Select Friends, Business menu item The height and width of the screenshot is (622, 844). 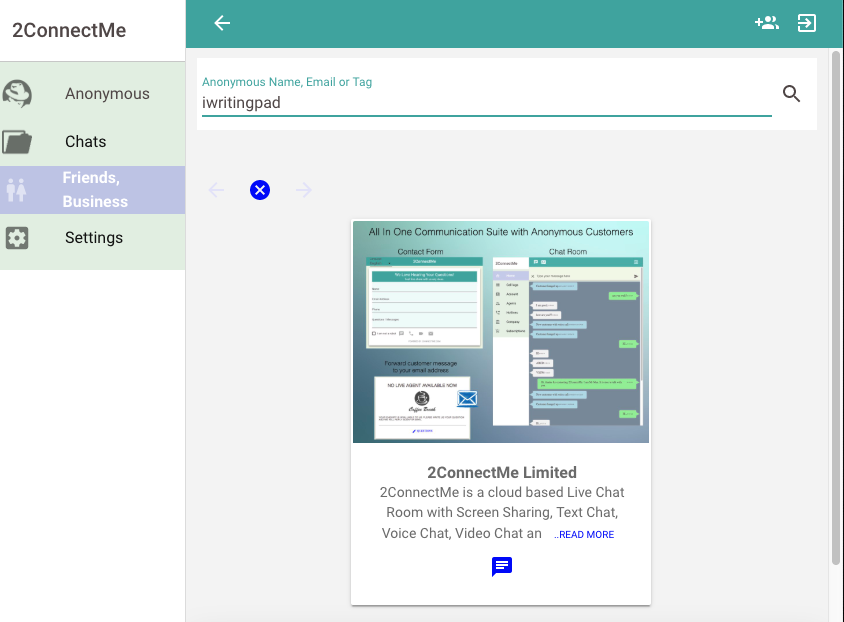(93, 190)
